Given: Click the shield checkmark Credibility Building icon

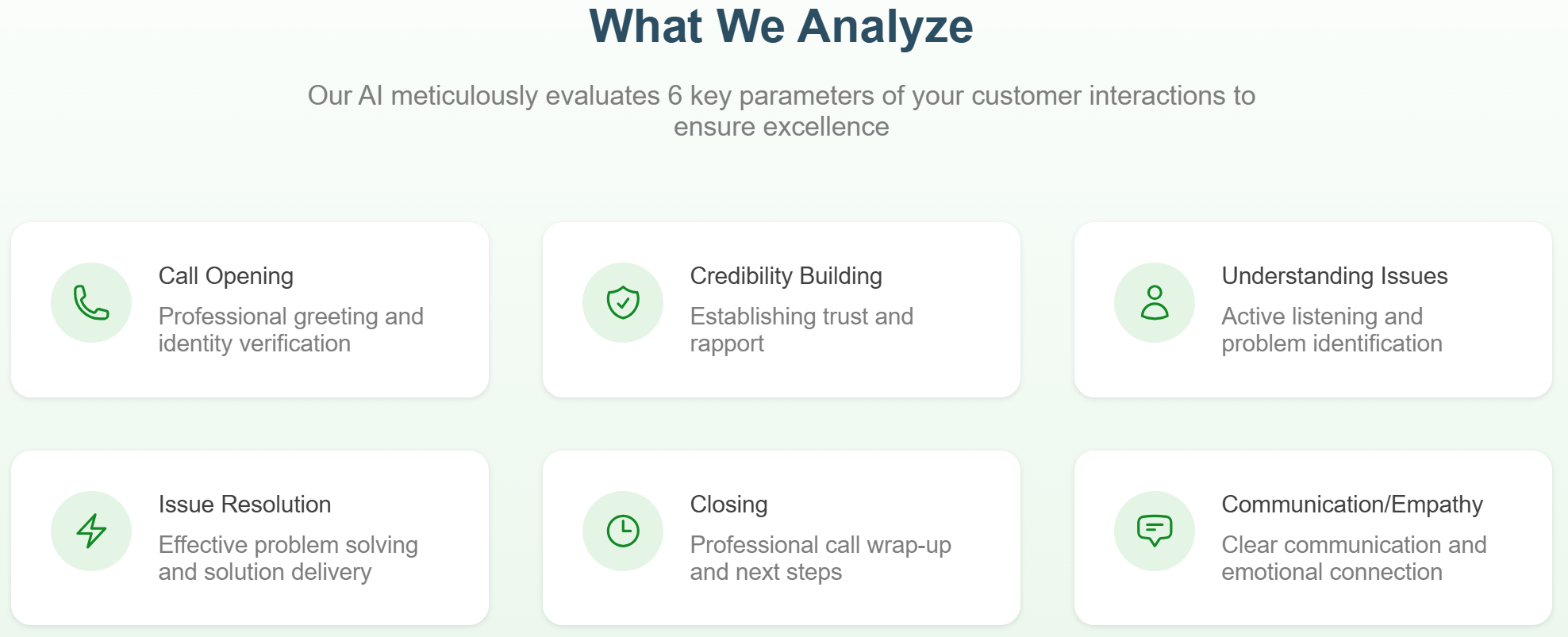Looking at the screenshot, I should (x=623, y=302).
